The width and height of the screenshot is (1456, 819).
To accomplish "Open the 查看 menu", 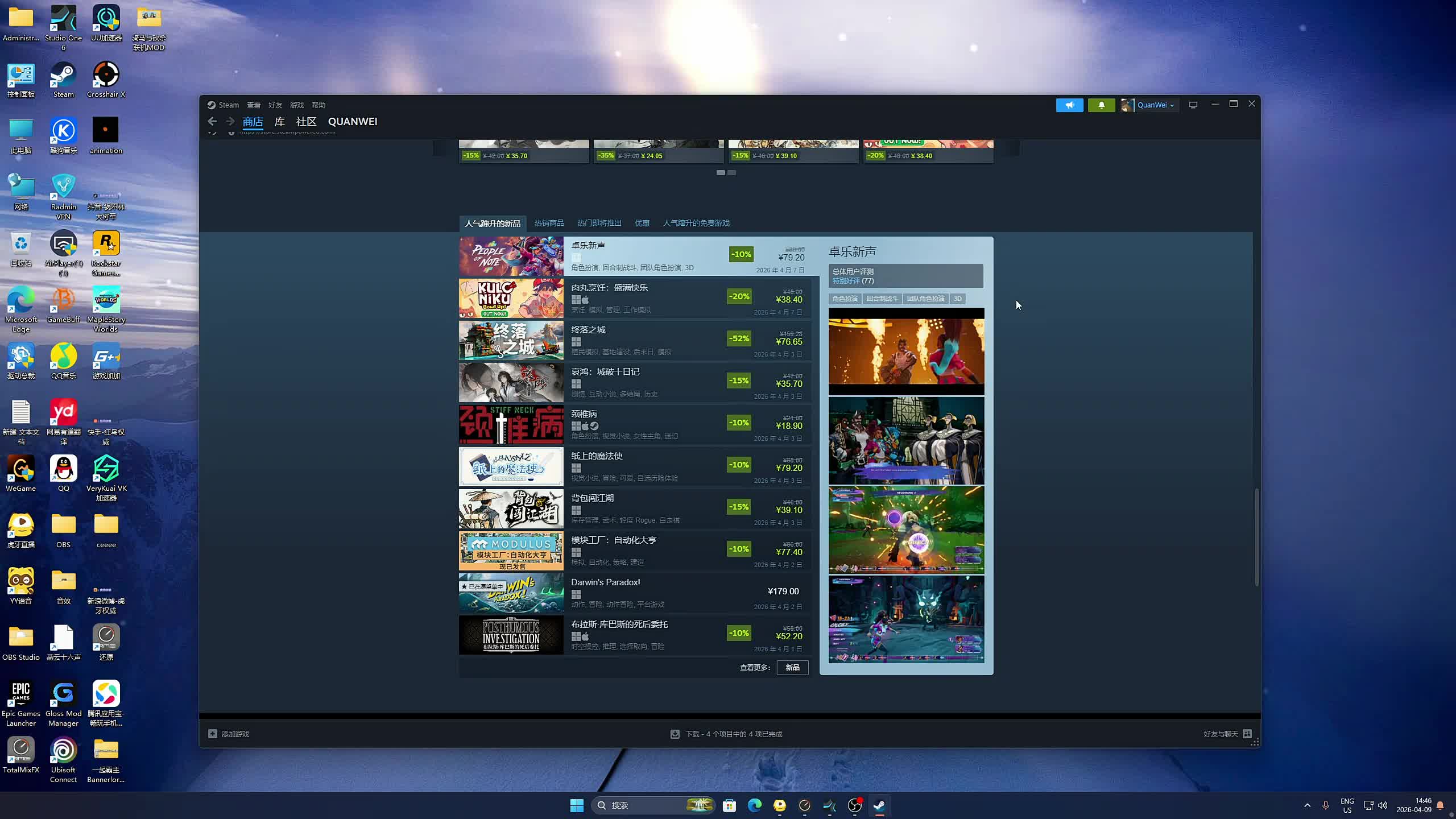I will click(254, 105).
